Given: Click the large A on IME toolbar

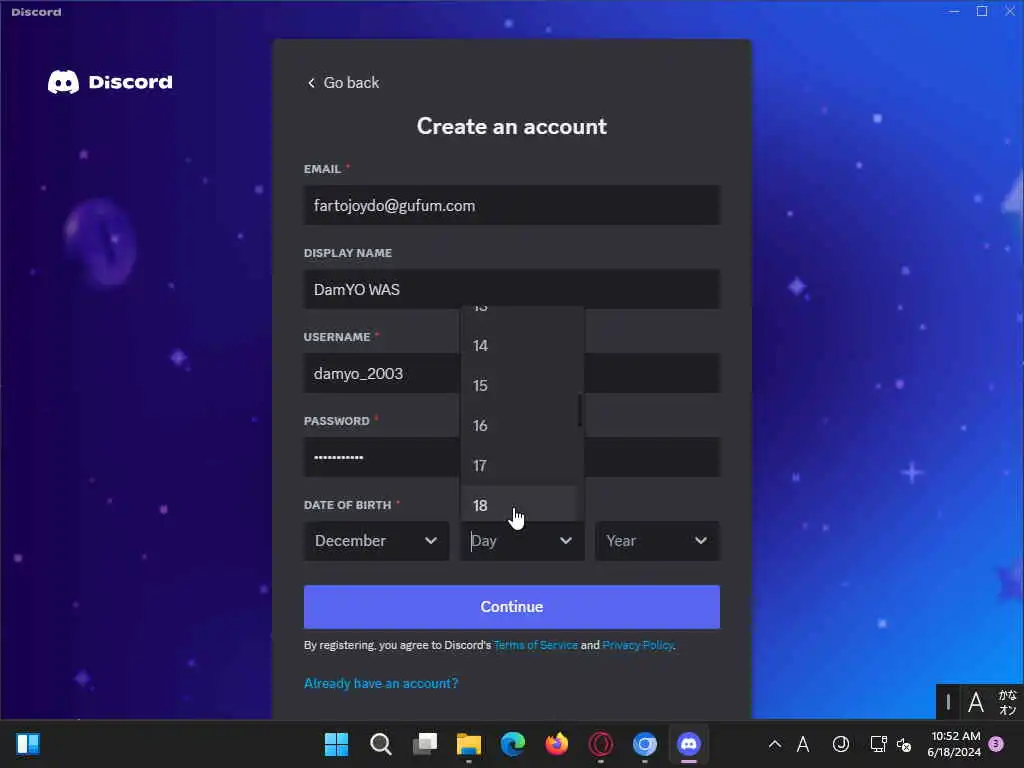Looking at the screenshot, I should (x=976, y=703).
